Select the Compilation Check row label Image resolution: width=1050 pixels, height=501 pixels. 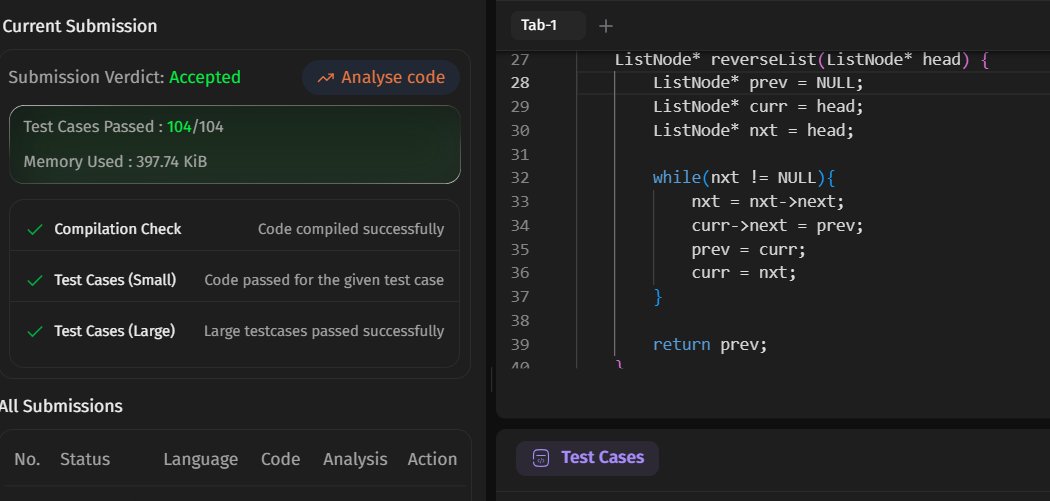tap(118, 229)
